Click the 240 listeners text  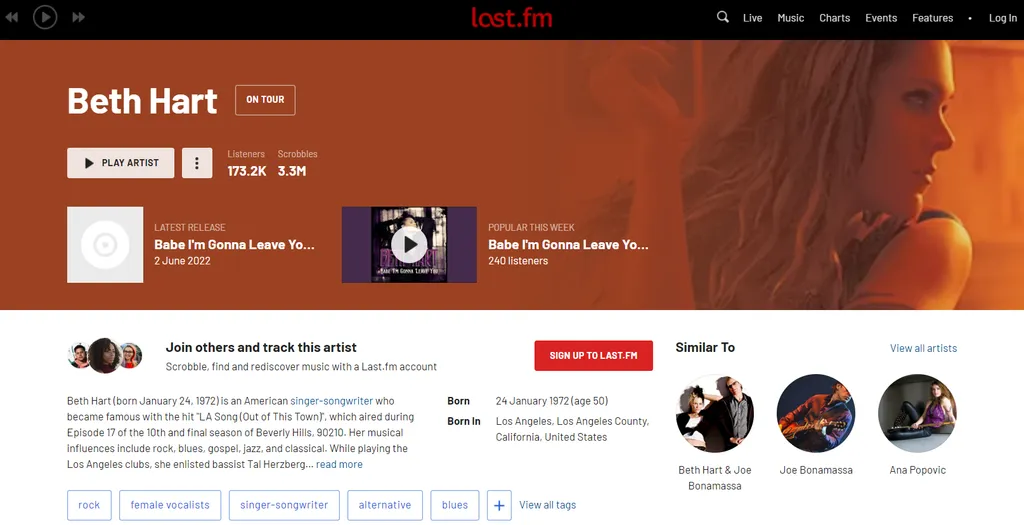[x=518, y=261]
